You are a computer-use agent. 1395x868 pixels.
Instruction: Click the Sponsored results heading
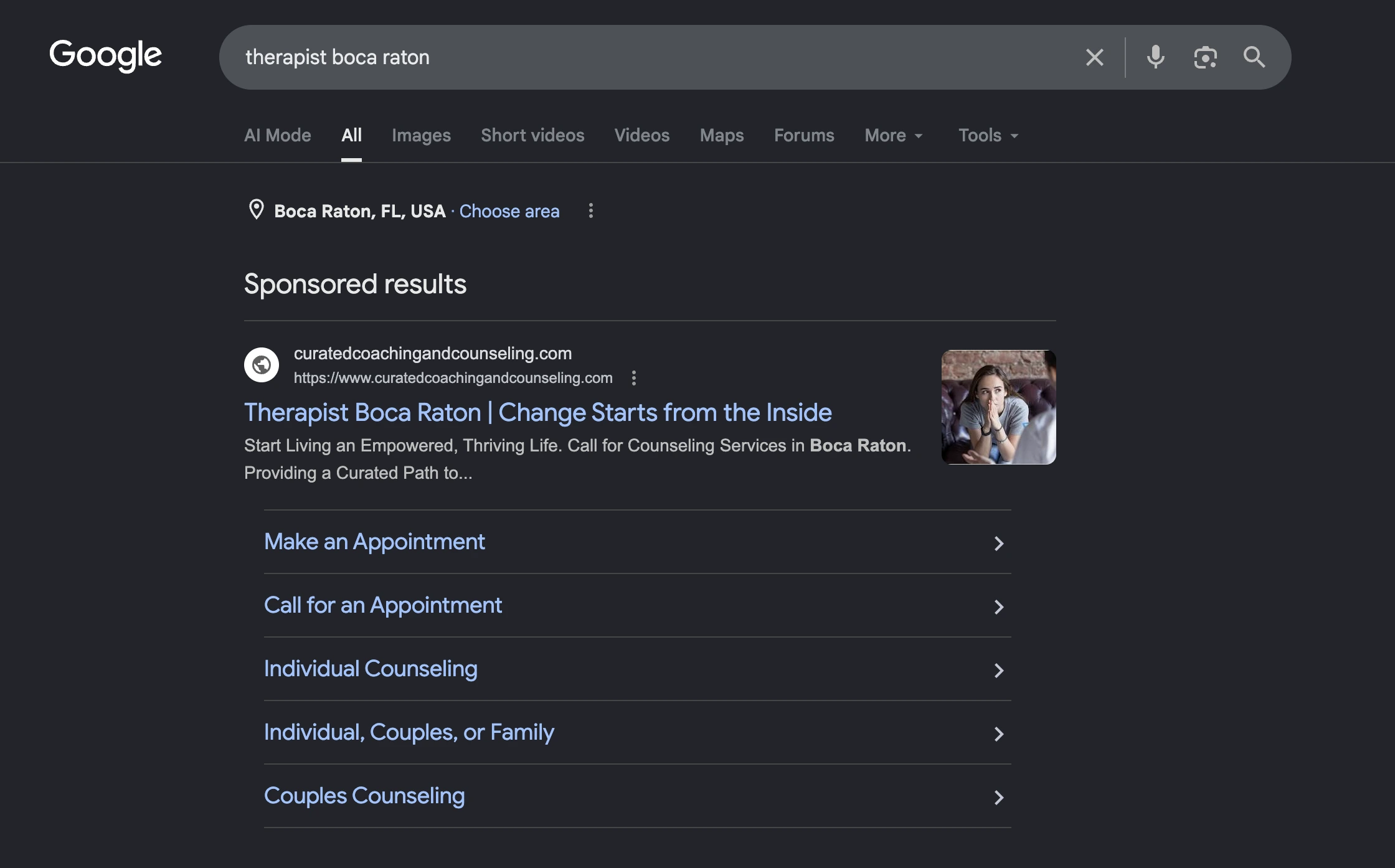355,284
